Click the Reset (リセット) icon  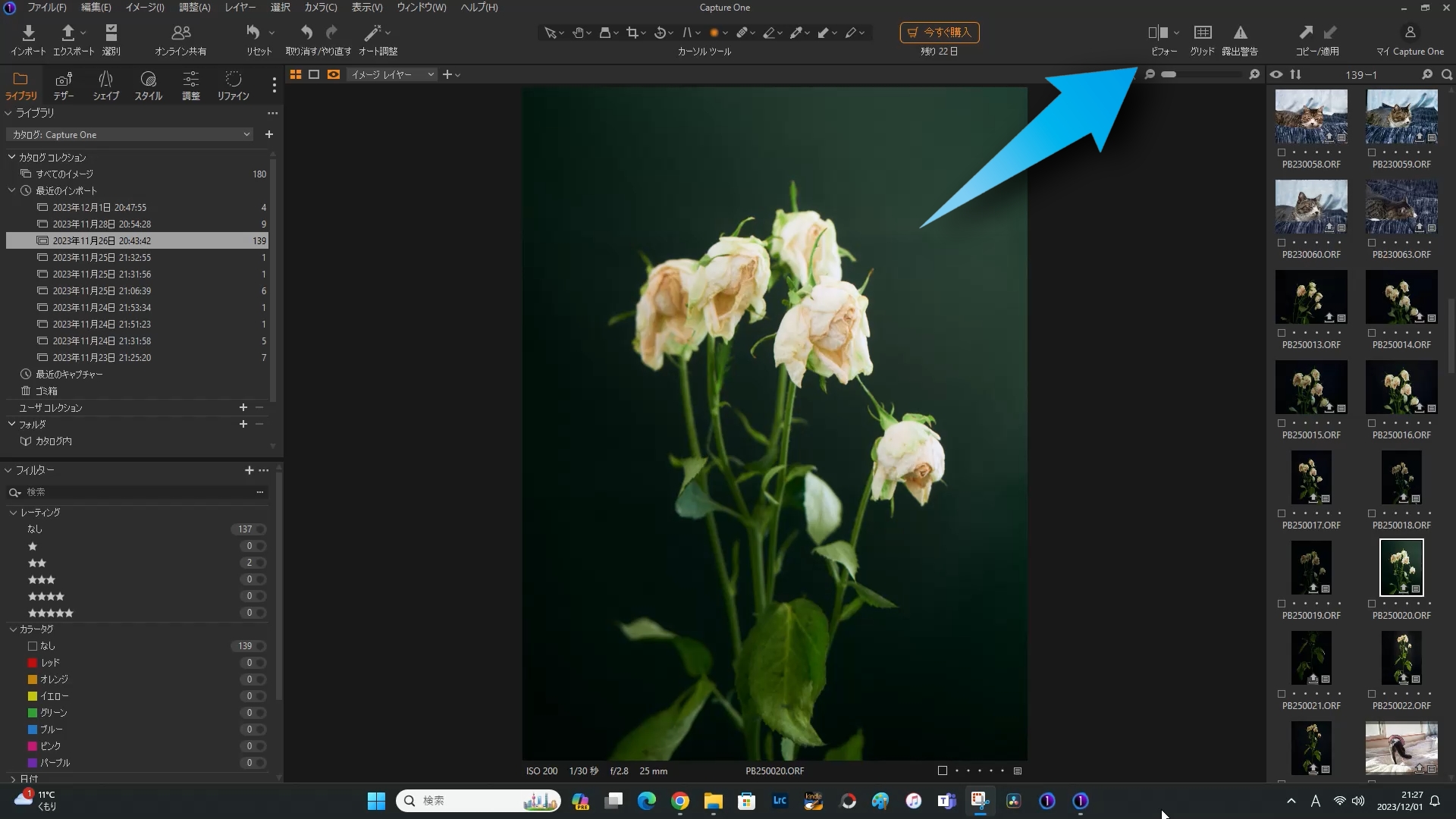click(x=253, y=33)
